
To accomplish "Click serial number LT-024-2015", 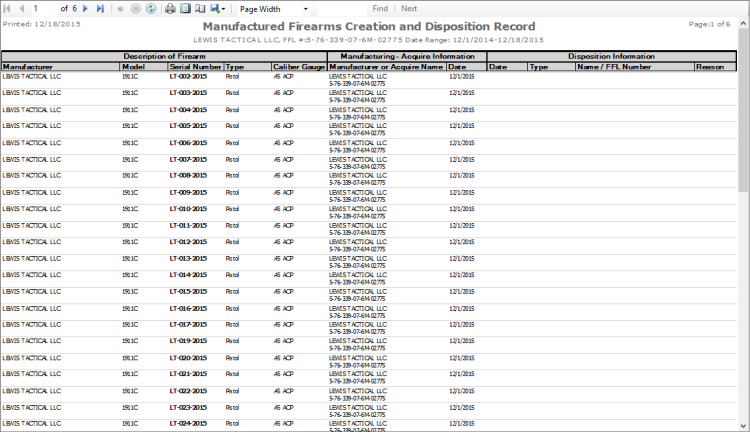I will click(x=188, y=423).
